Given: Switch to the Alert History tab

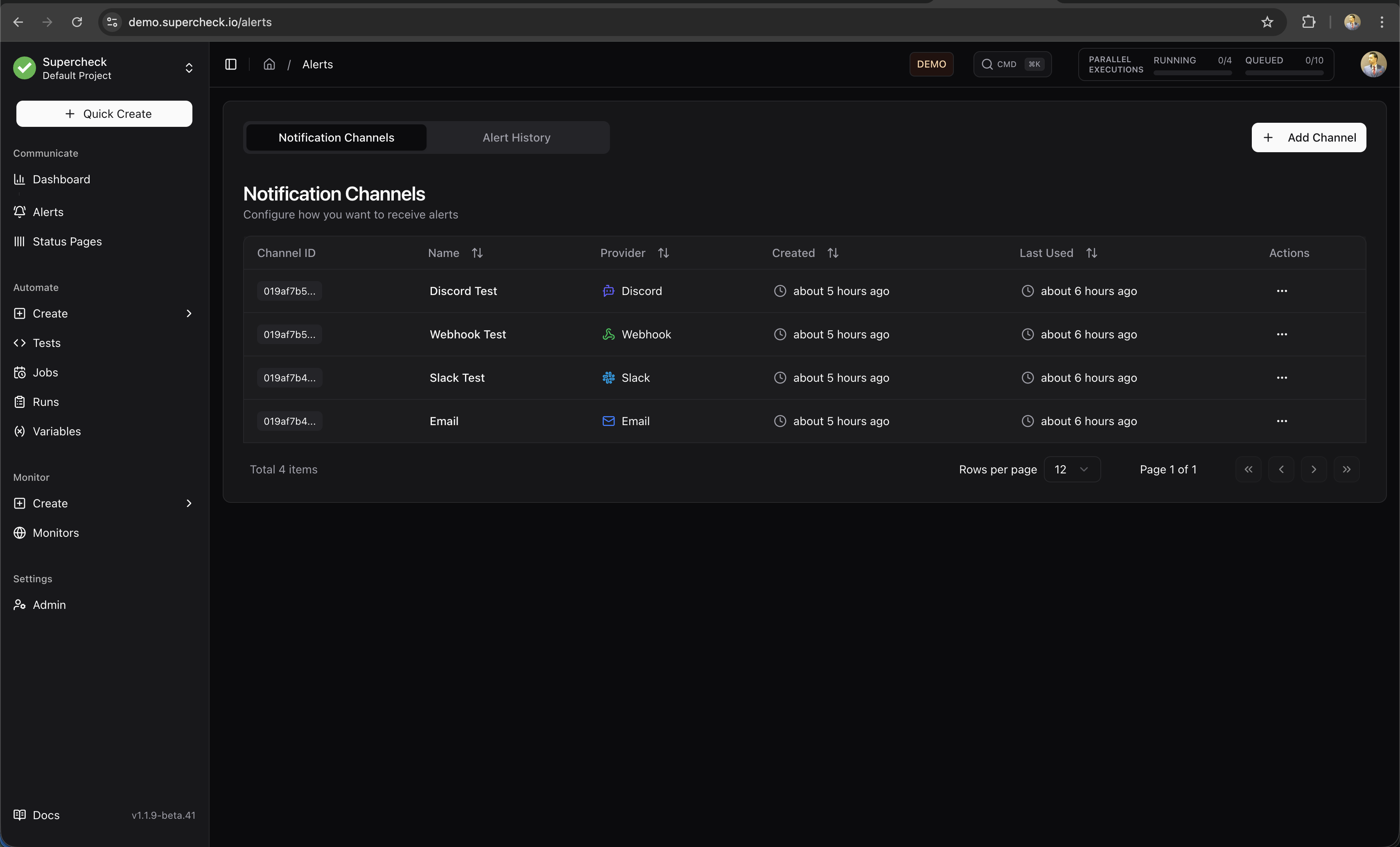Looking at the screenshot, I should pos(516,137).
